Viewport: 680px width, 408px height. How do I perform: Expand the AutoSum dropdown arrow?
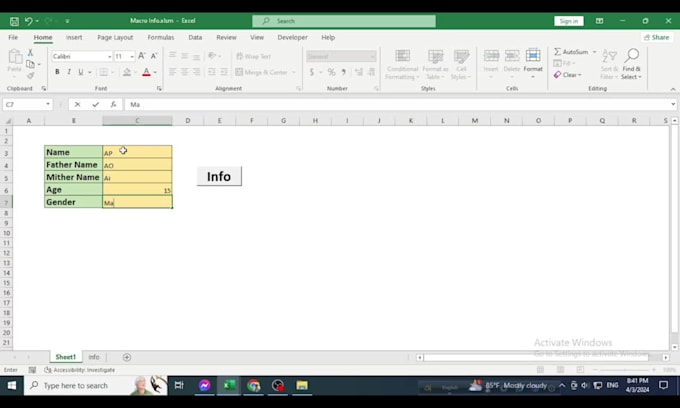click(x=594, y=52)
